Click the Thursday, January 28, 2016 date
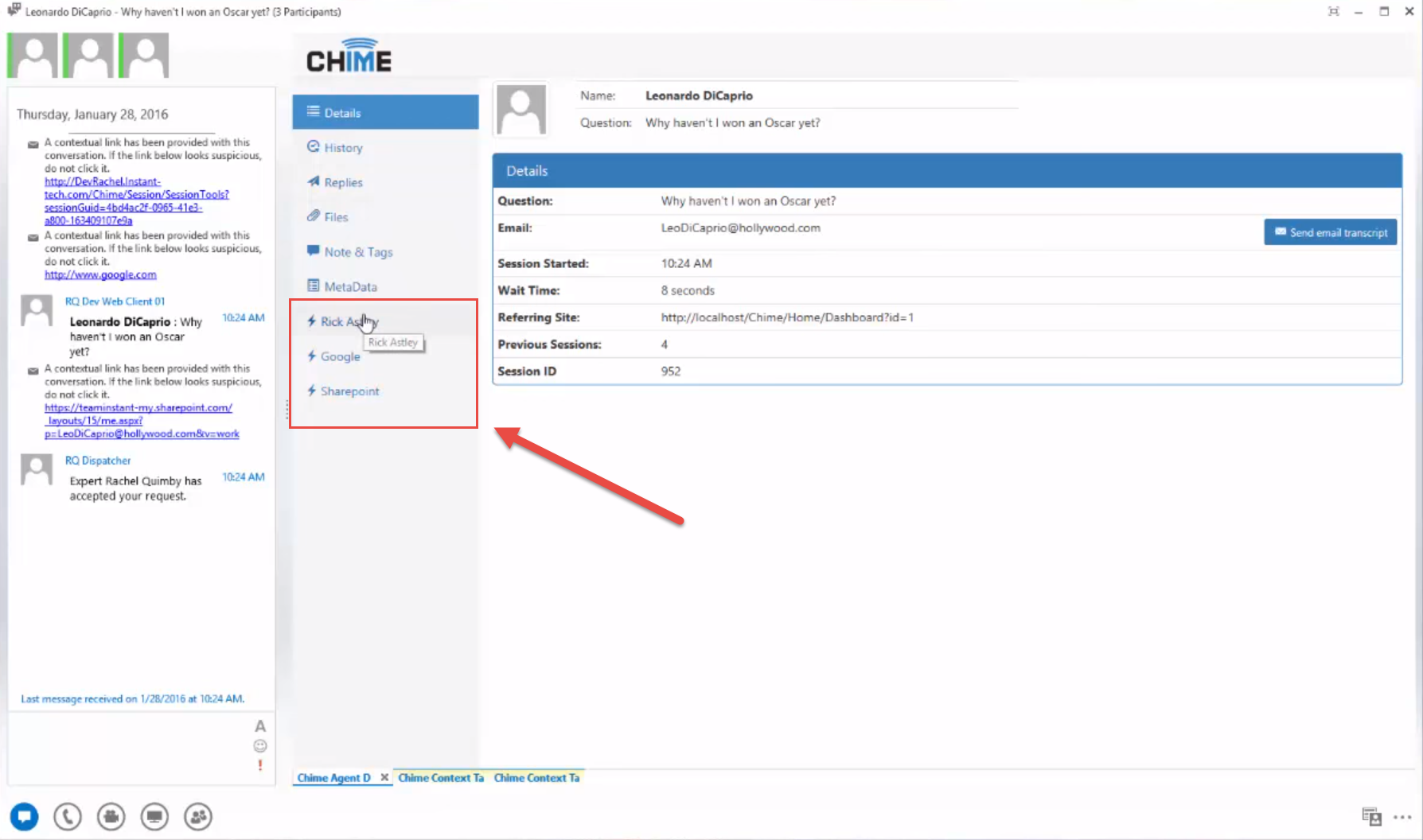The width and height of the screenshot is (1423, 840). point(92,115)
